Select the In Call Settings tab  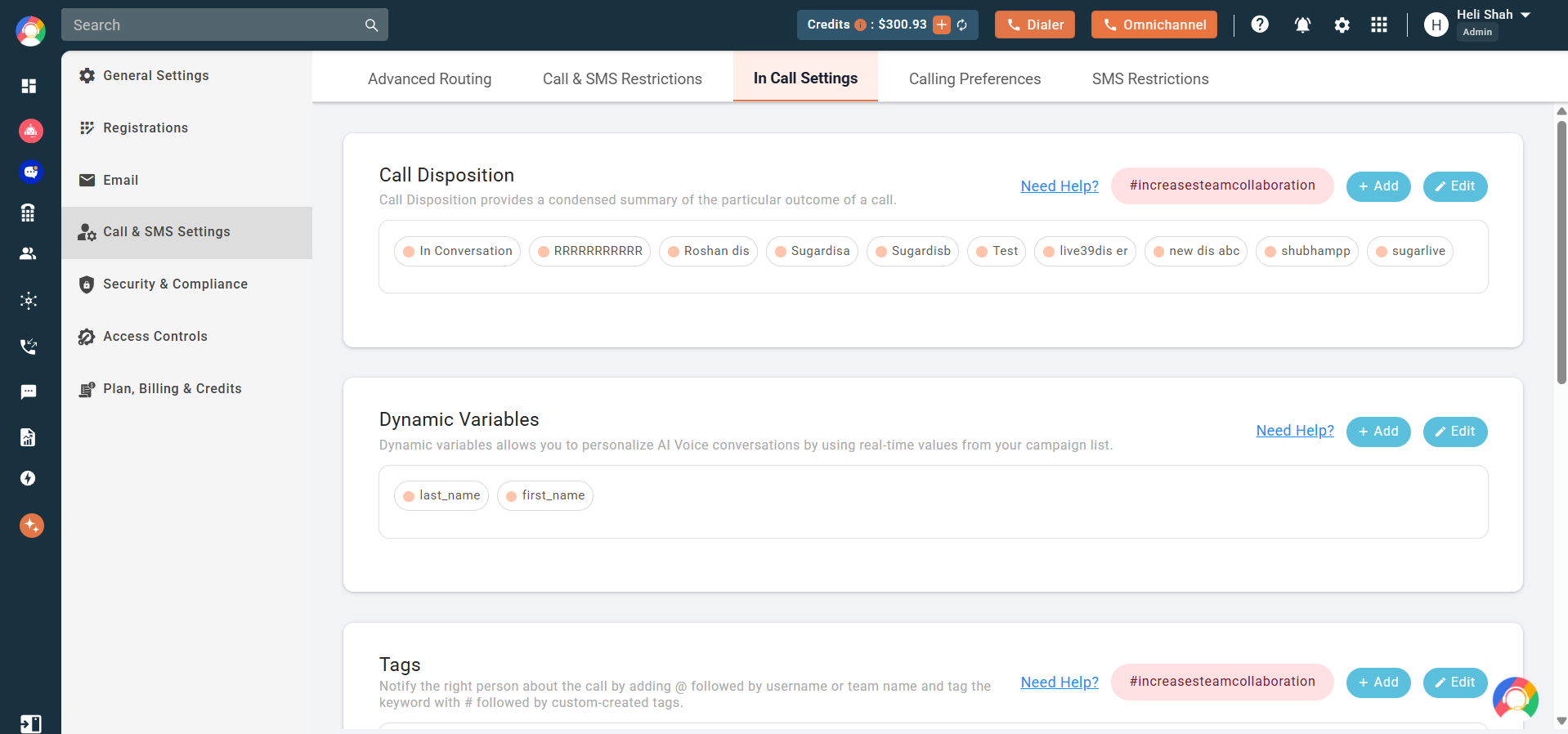[805, 78]
